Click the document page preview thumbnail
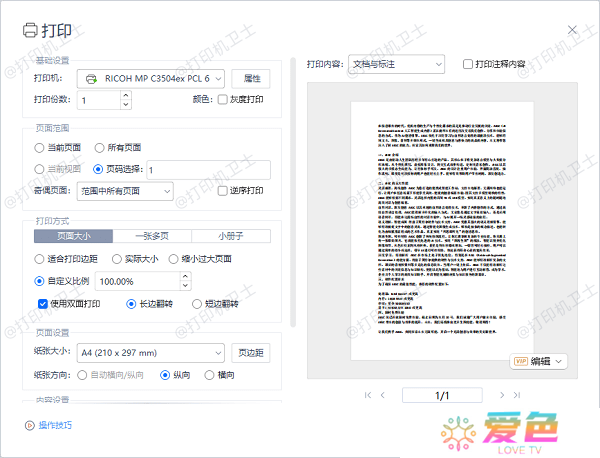 click(x=442, y=231)
